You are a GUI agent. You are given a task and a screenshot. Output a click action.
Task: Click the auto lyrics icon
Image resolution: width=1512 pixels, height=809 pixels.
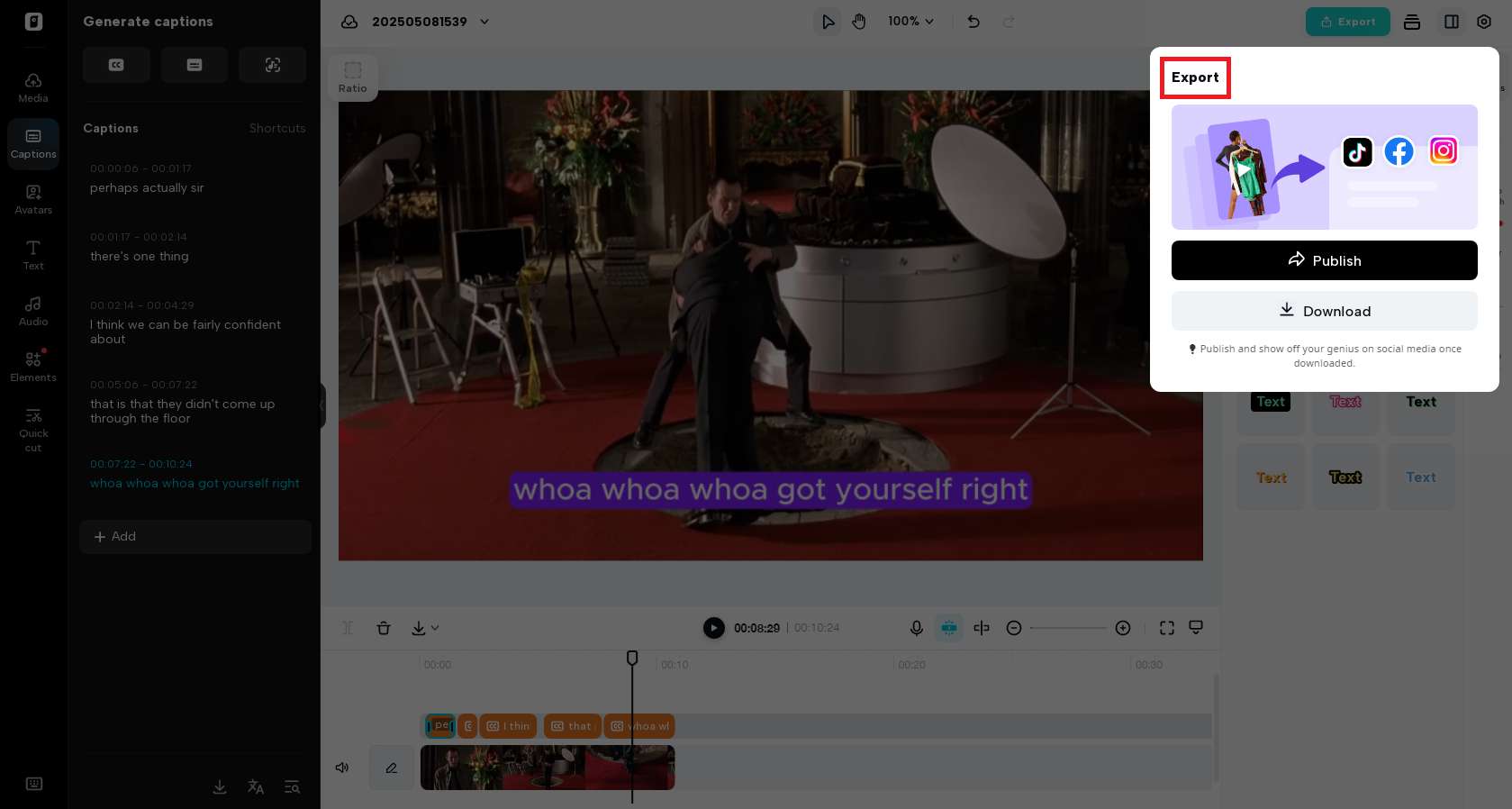tap(273, 65)
